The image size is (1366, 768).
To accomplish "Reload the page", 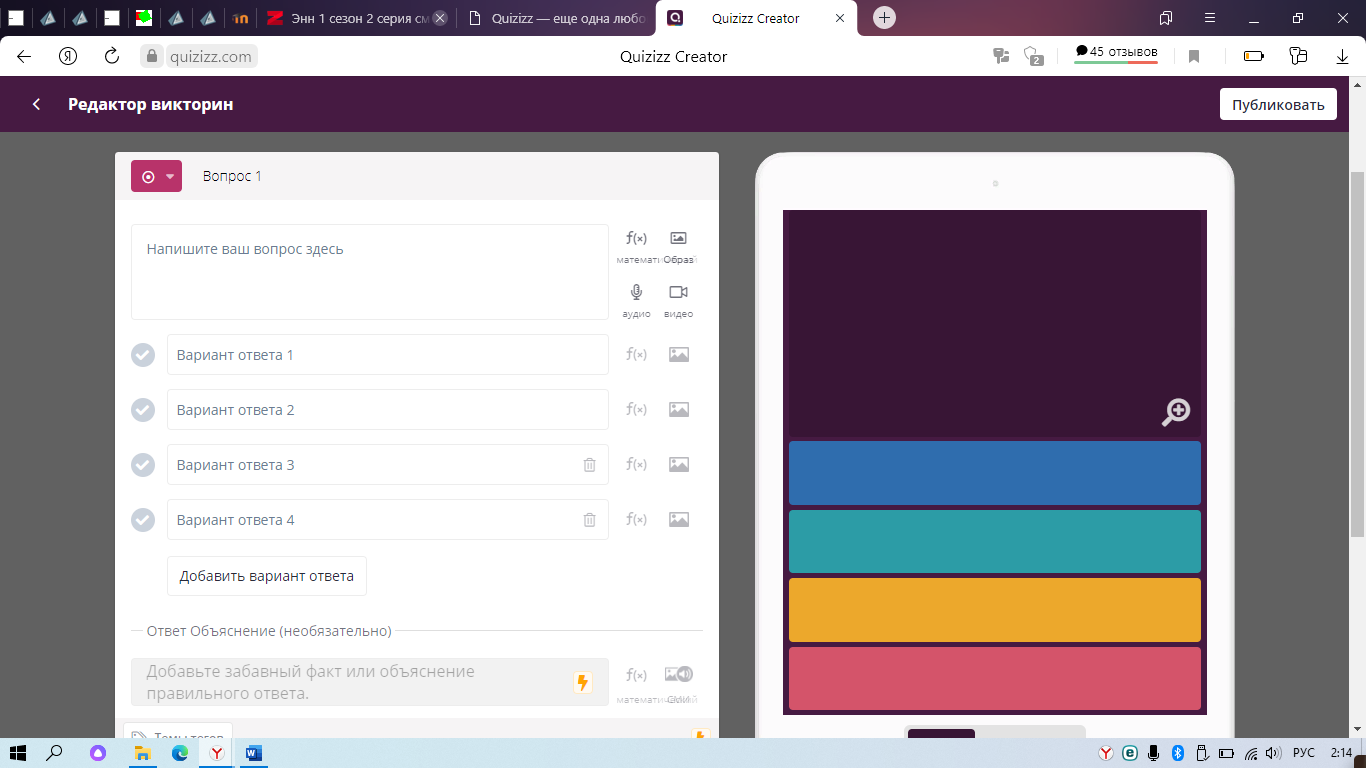I will [112, 56].
